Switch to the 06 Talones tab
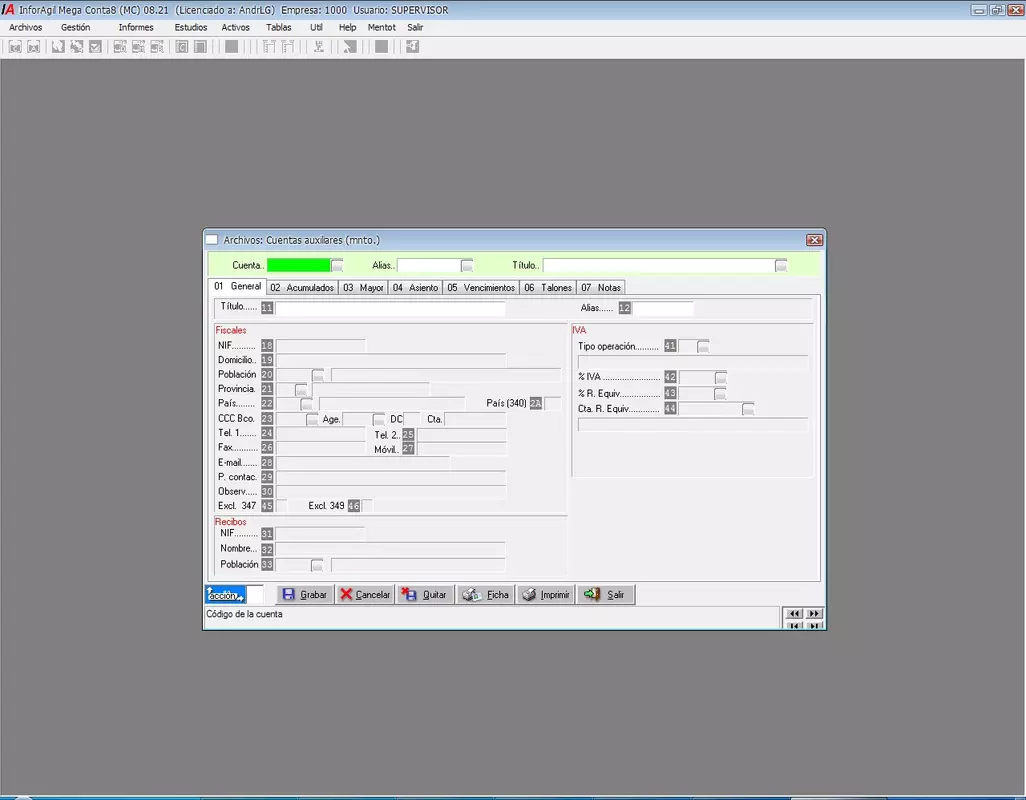1026x800 pixels. [548, 288]
